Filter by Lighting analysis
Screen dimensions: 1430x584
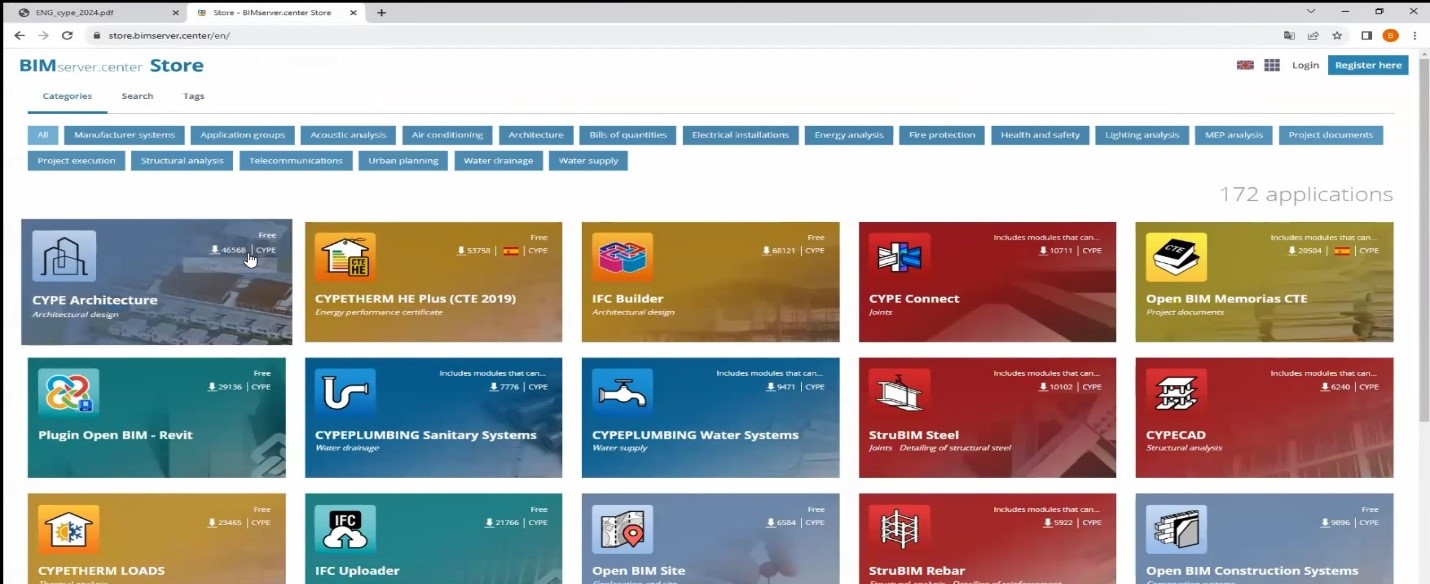[x=1142, y=135]
